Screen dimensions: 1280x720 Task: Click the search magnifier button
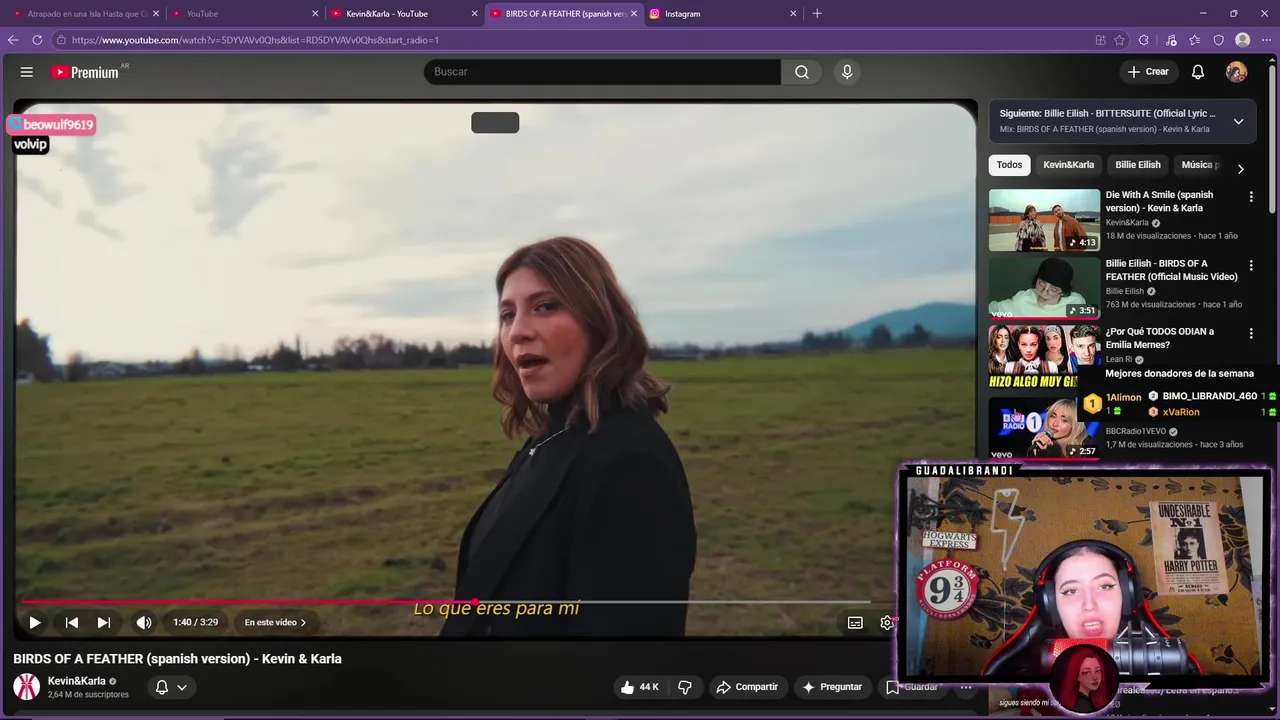[x=802, y=72]
